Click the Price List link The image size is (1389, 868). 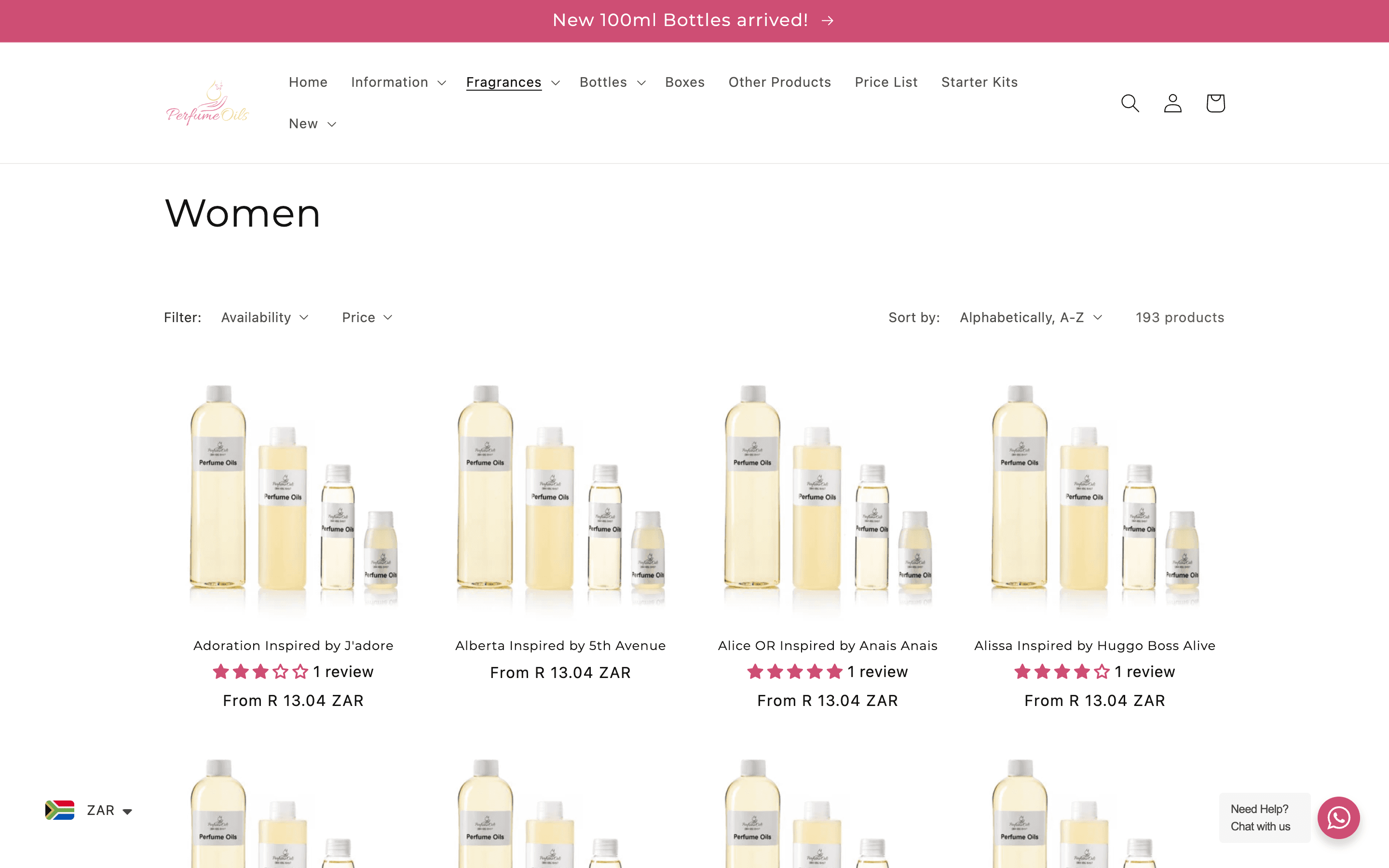point(885,82)
